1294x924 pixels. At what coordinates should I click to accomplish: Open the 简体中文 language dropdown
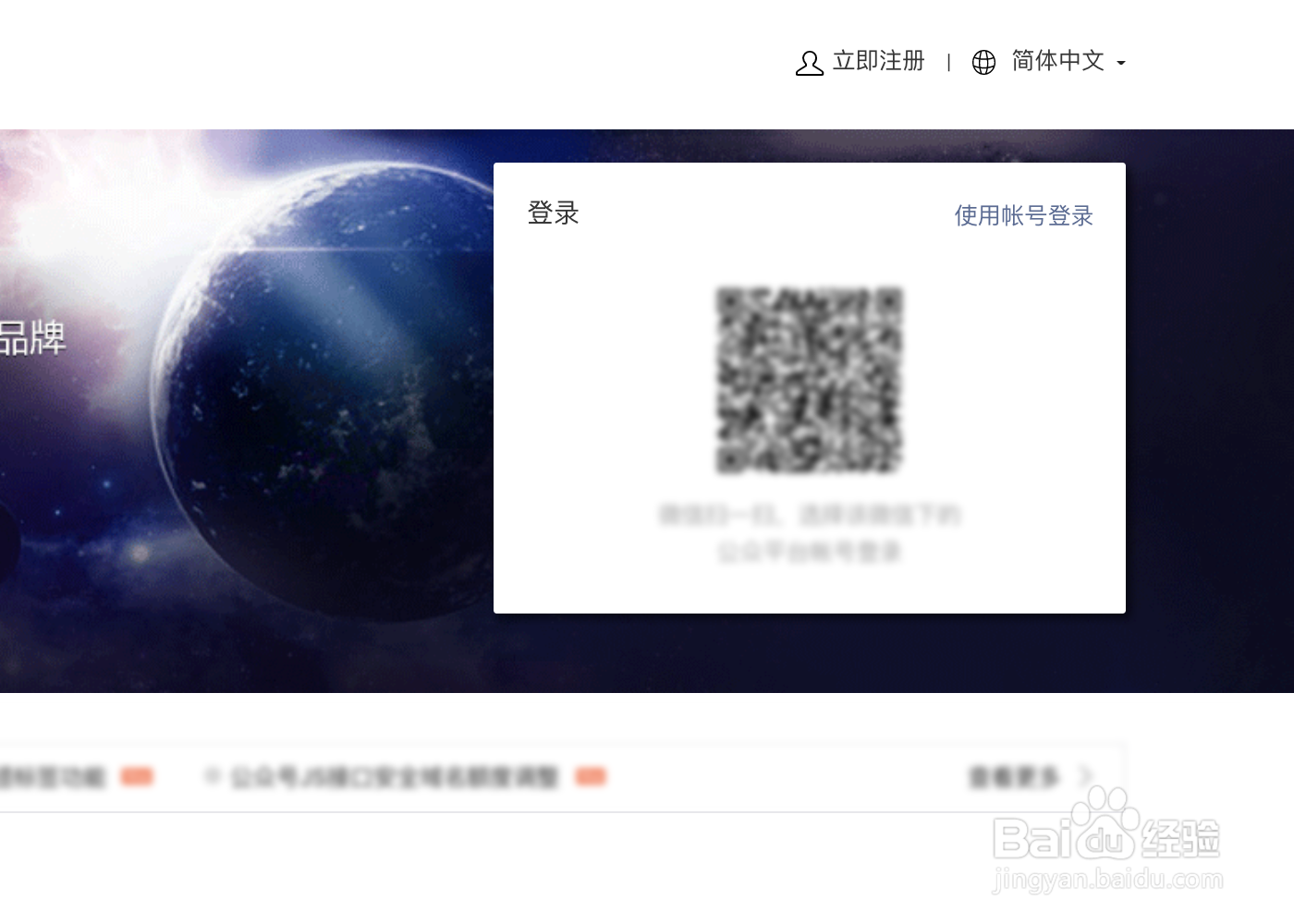click(1057, 61)
